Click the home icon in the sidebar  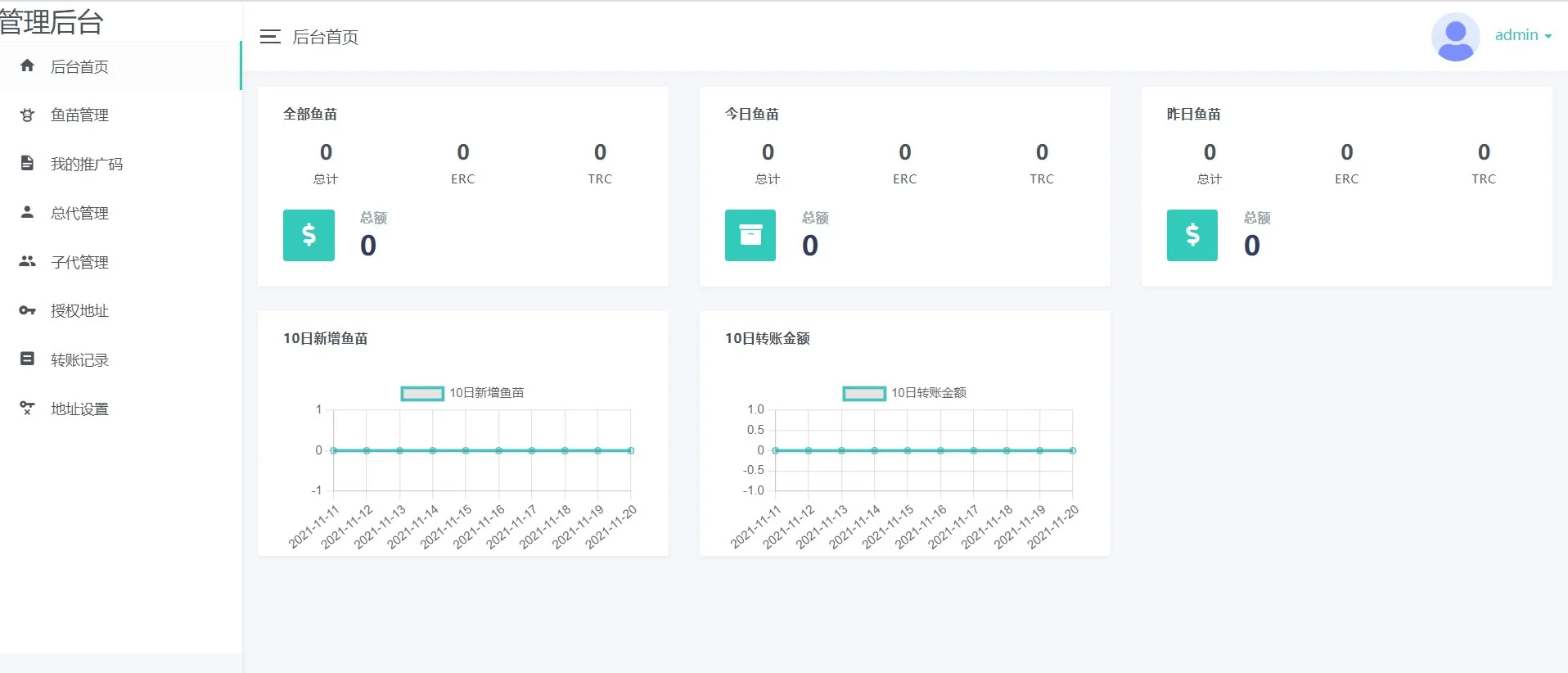(27, 65)
